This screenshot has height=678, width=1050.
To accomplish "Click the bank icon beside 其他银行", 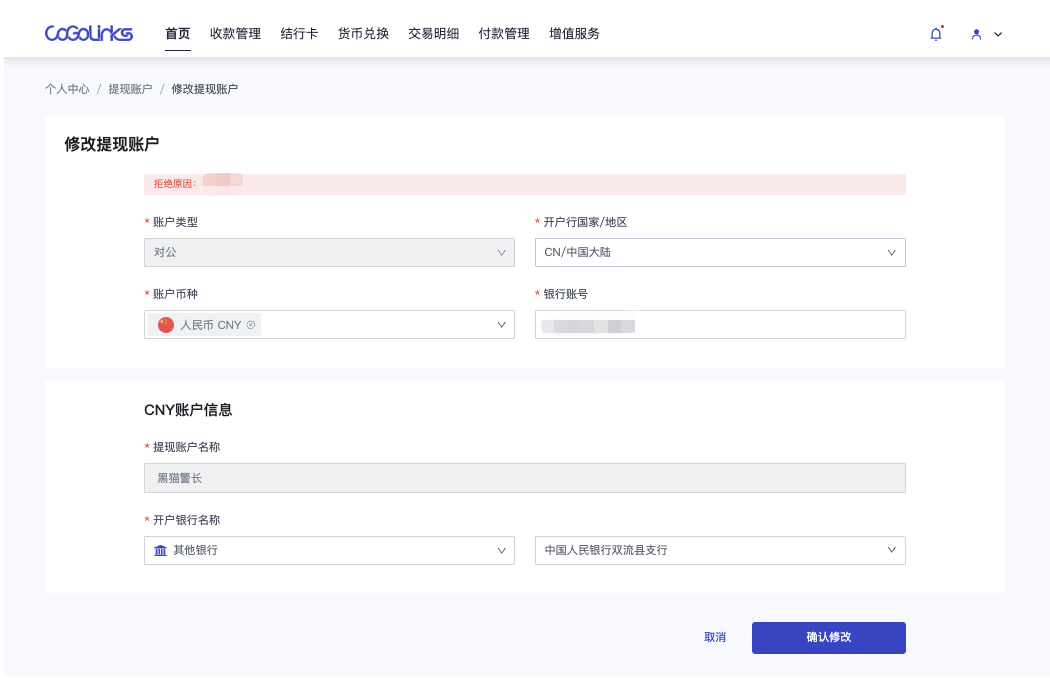I will [160, 551].
